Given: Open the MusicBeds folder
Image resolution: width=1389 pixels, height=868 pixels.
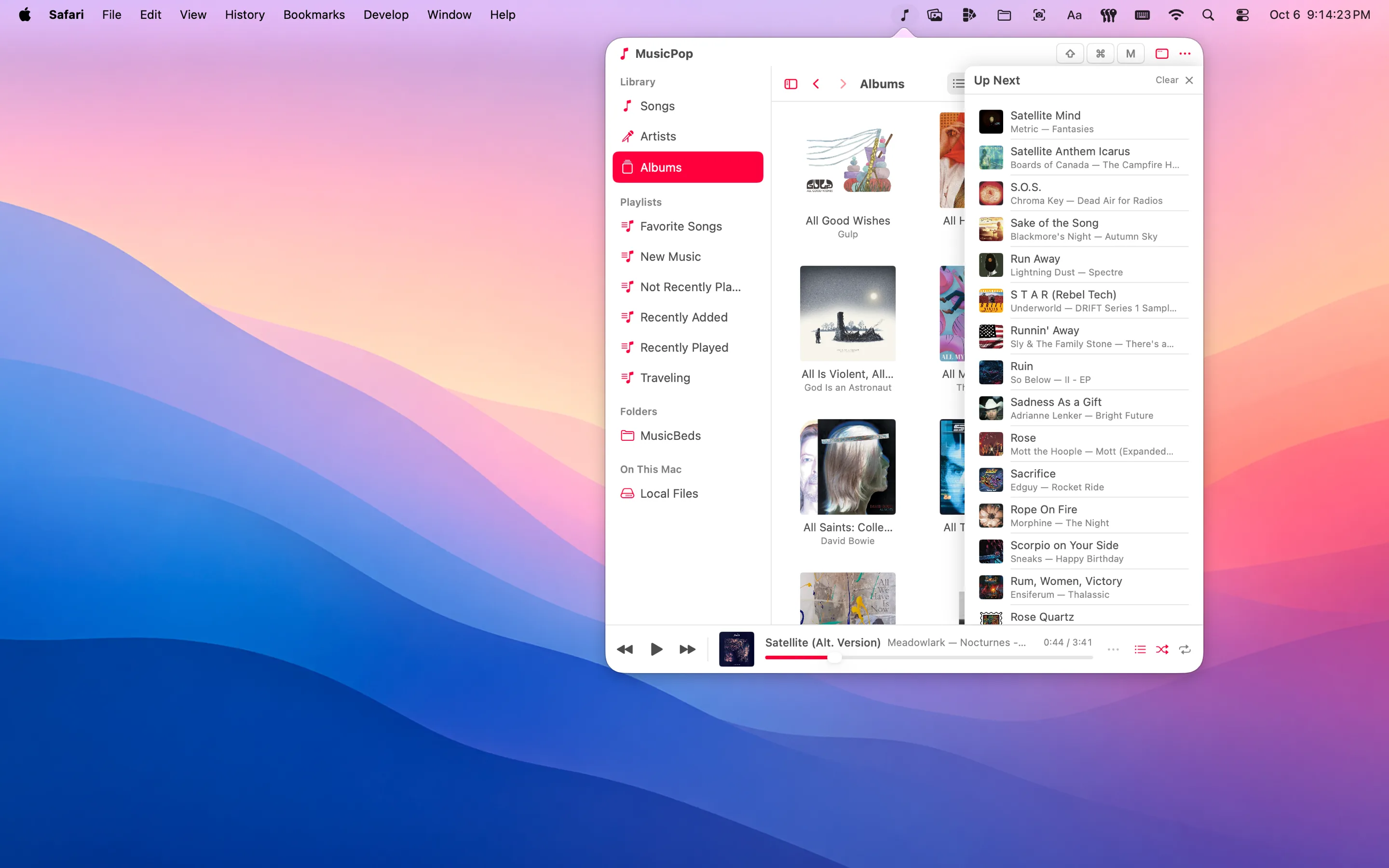Looking at the screenshot, I should pos(688,436).
